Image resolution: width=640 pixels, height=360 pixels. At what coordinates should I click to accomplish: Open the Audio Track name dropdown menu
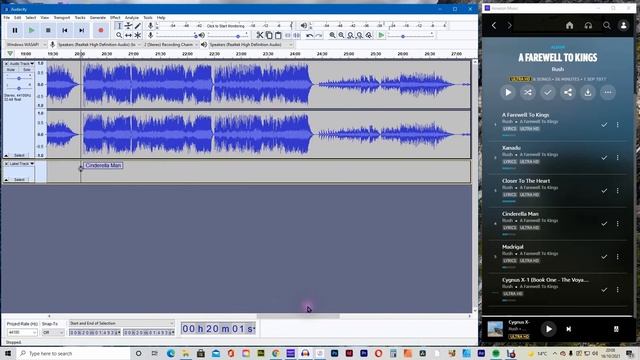click(x=22, y=64)
